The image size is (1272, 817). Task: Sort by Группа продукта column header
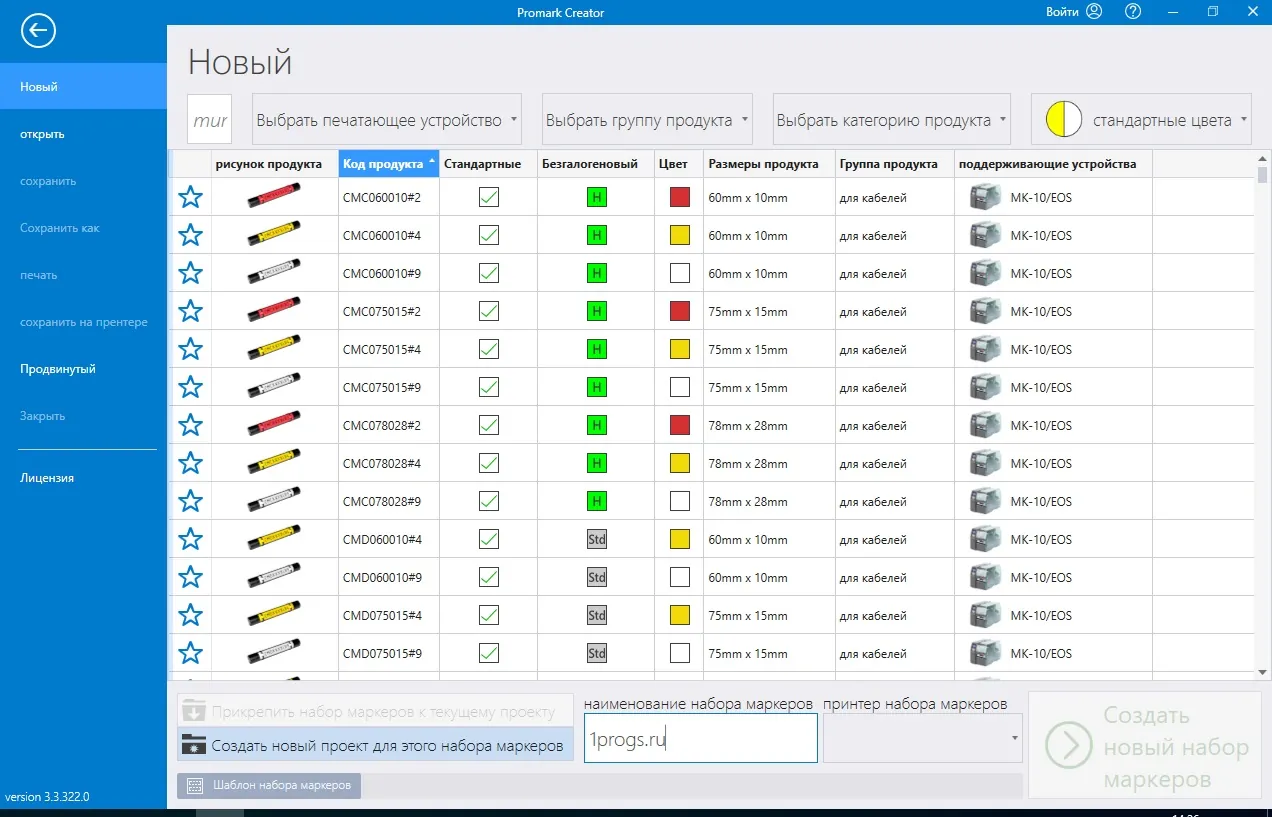[894, 163]
